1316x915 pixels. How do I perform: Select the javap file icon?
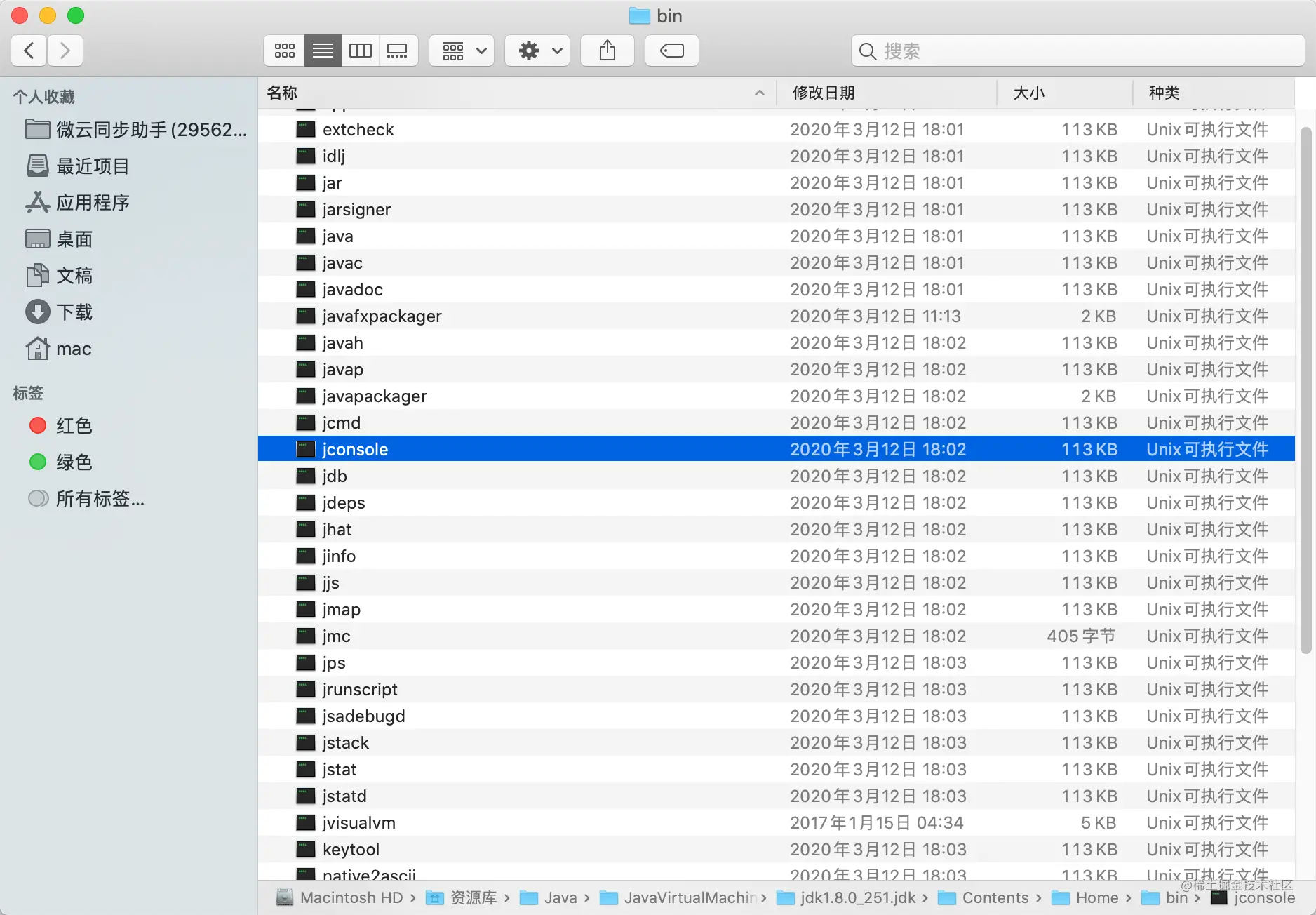coord(305,370)
